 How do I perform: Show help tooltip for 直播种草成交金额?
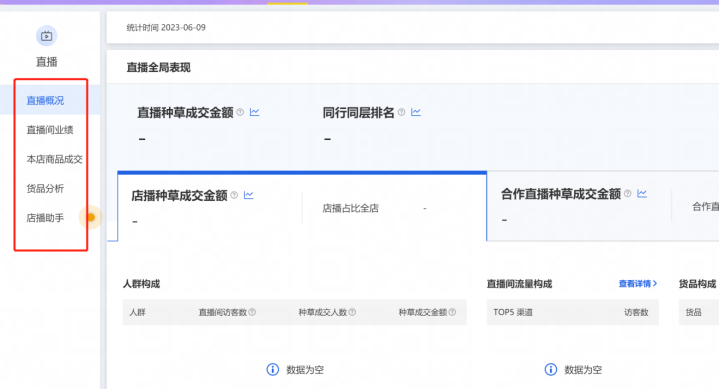click(x=240, y=112)
